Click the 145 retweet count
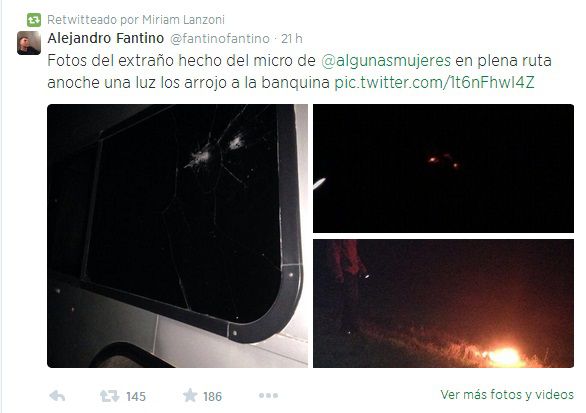586x413 pixels. coord(136,397)
